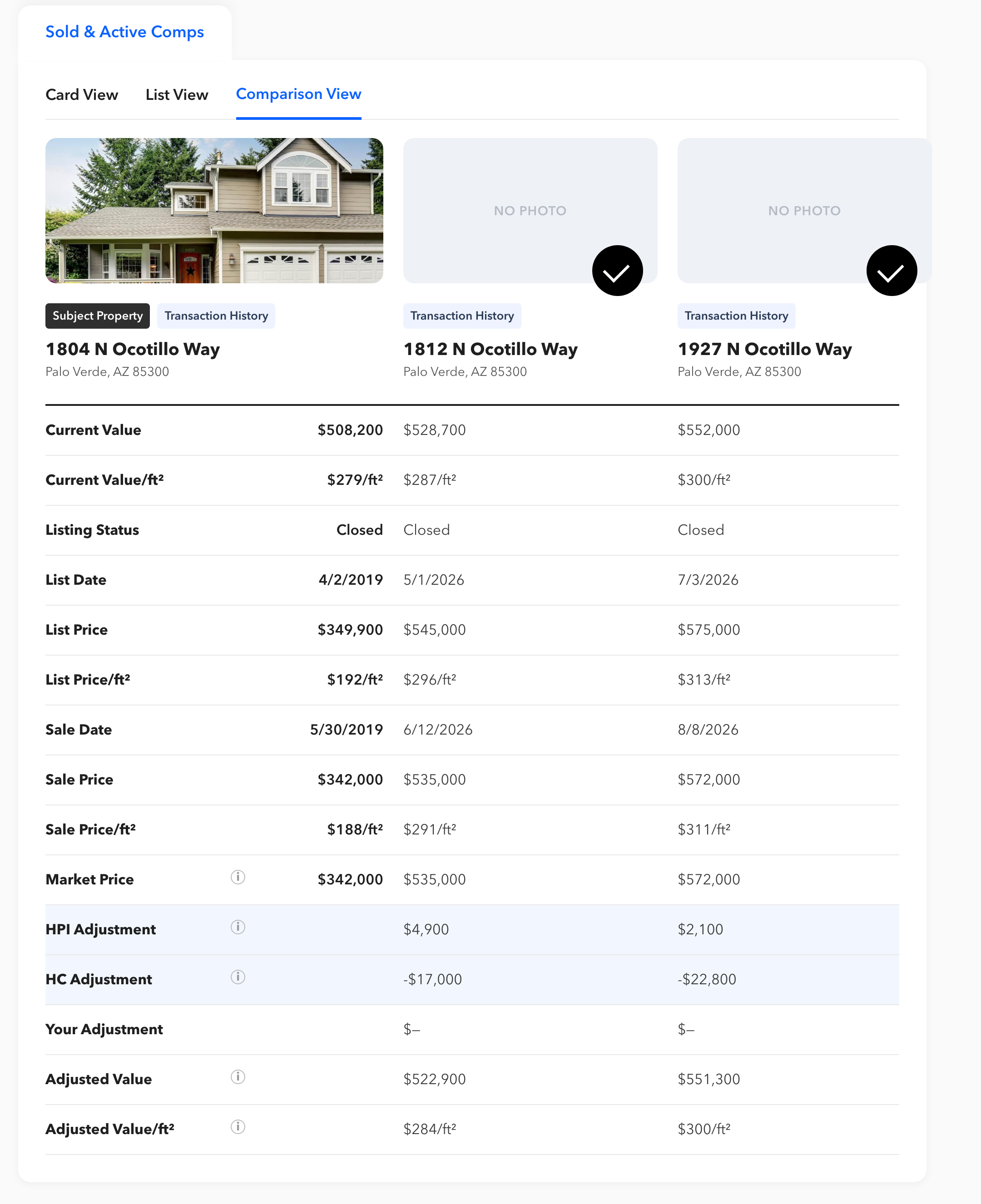Click the 1927 N Ocotillo Way no-photo placeholder
The height and width of the screenshot is (1204, 981).
(x=804, y=211)
